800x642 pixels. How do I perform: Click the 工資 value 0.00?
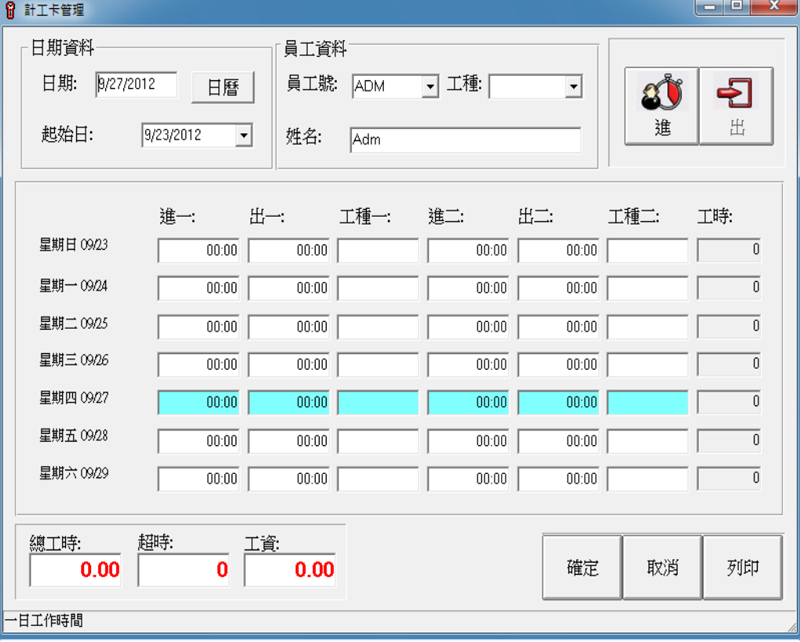(290, 570)
